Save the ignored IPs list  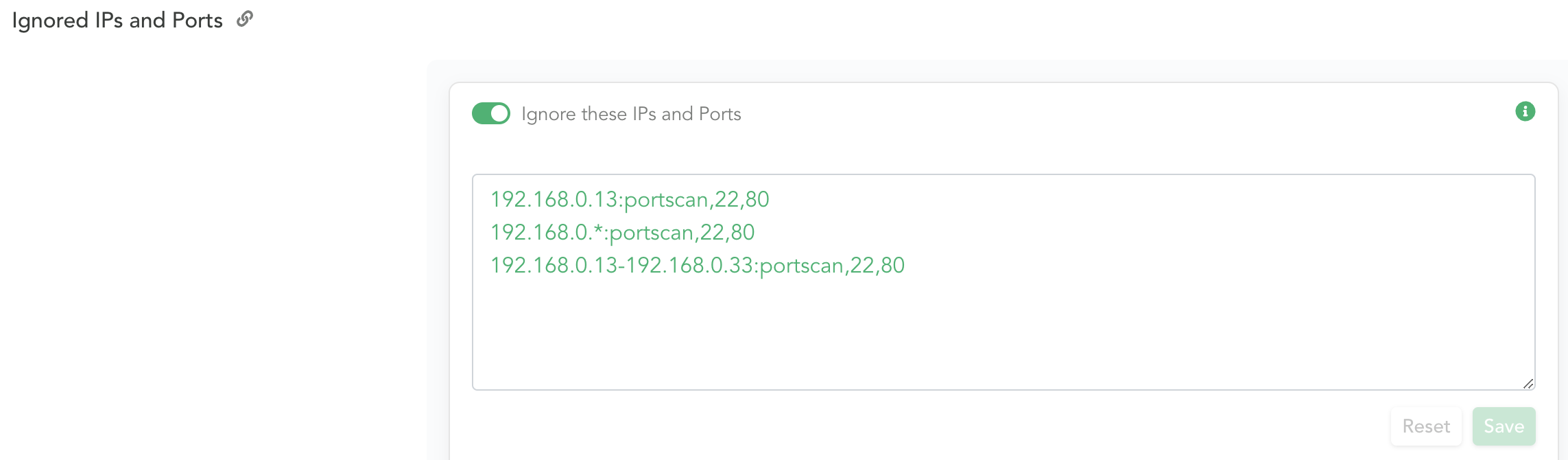pos(1504,426)
